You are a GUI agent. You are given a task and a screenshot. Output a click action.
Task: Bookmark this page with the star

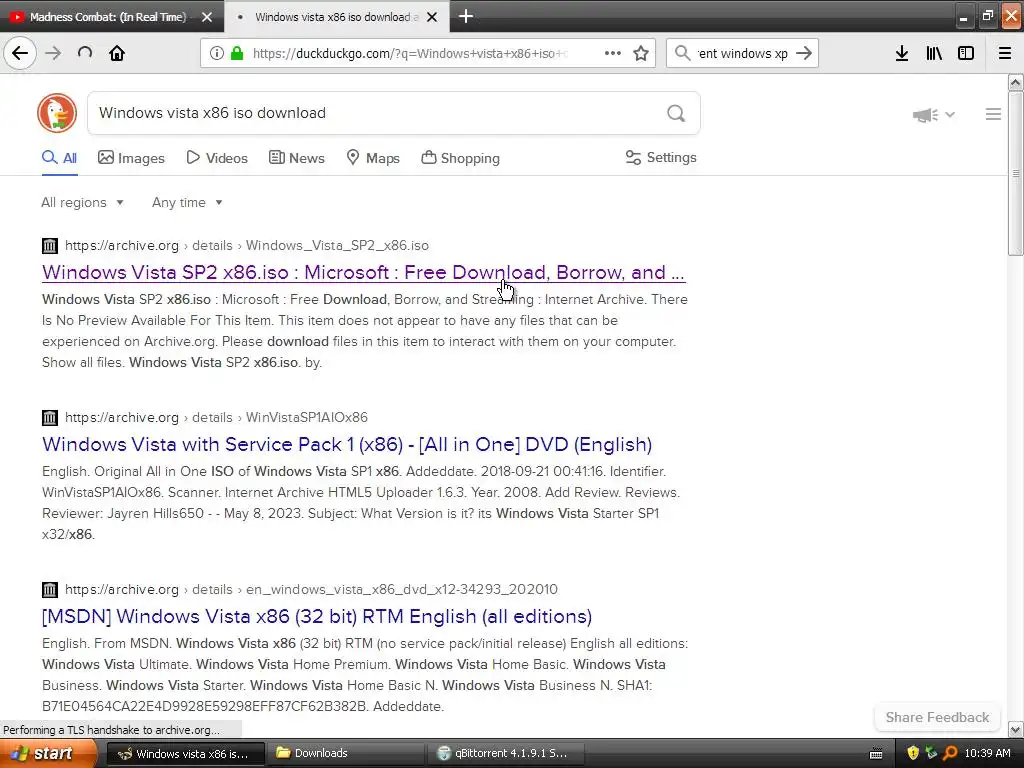(641, 53)
